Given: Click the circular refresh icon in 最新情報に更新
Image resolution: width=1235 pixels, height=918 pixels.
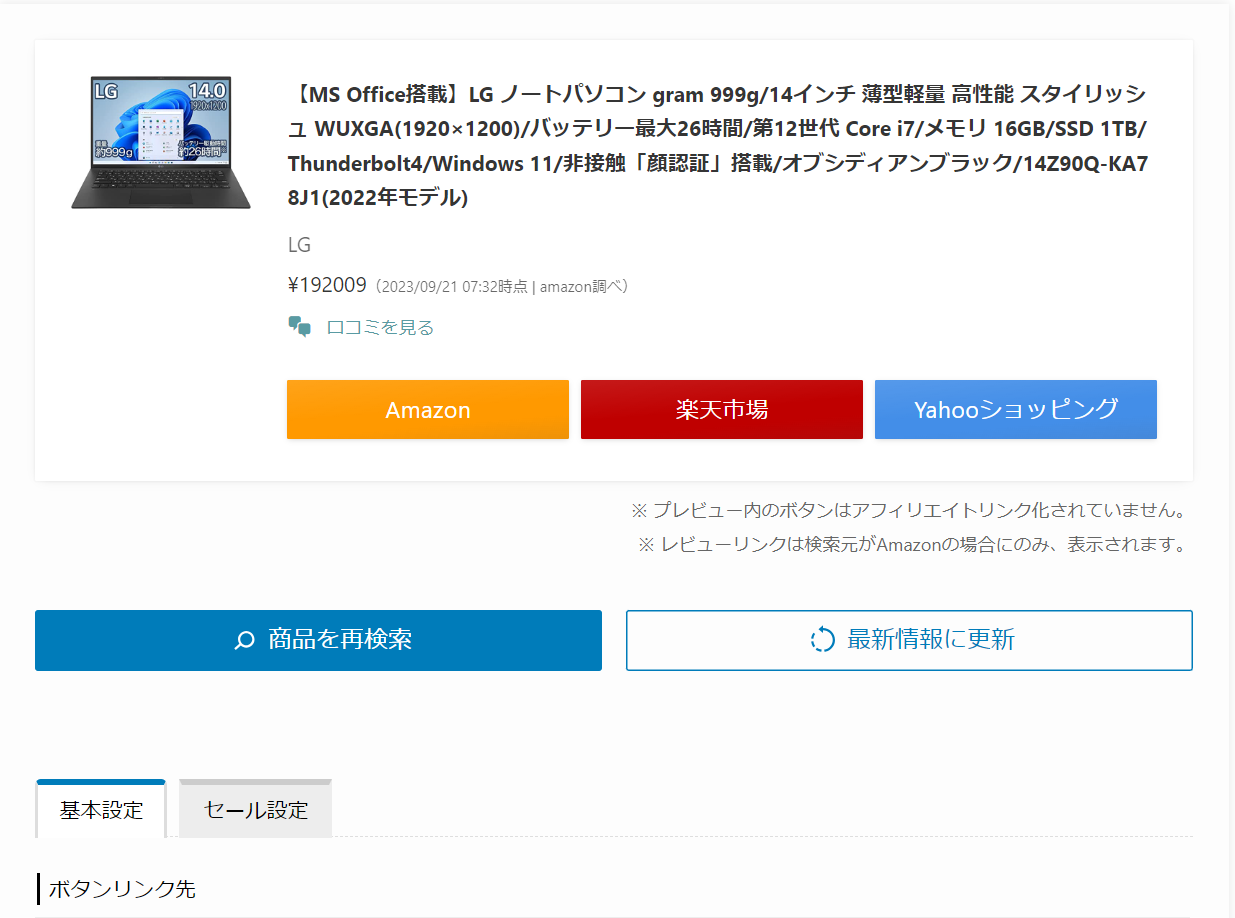Looking at the screenshot, I should point(822,640).
